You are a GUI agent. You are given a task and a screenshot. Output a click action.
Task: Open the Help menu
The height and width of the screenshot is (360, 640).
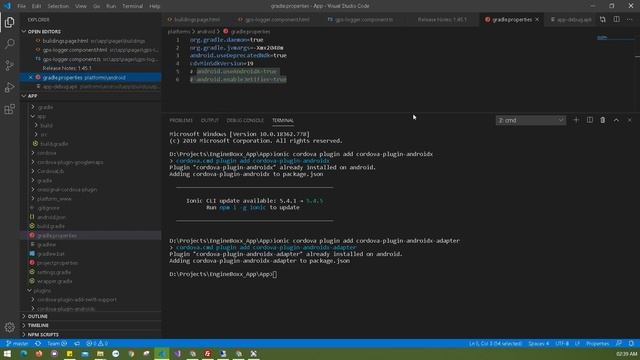pyautogui.click(x=155, y=6)
